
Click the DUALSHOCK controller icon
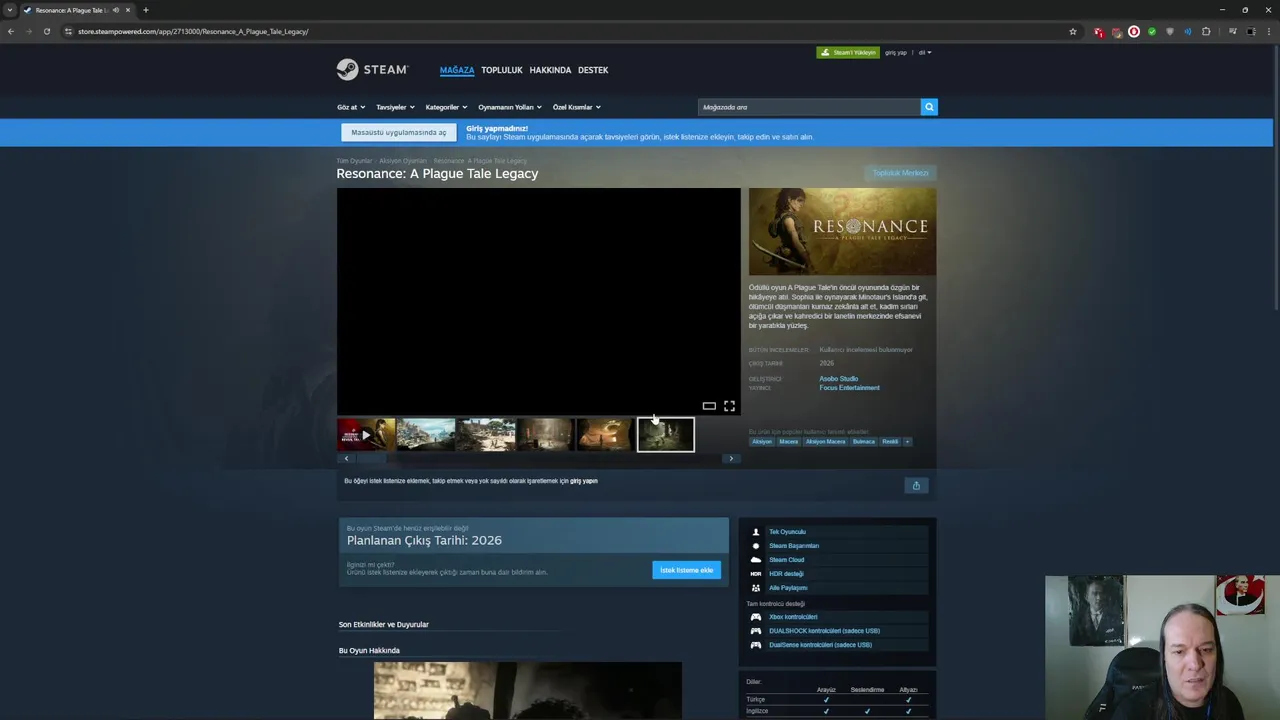(756, 631)
